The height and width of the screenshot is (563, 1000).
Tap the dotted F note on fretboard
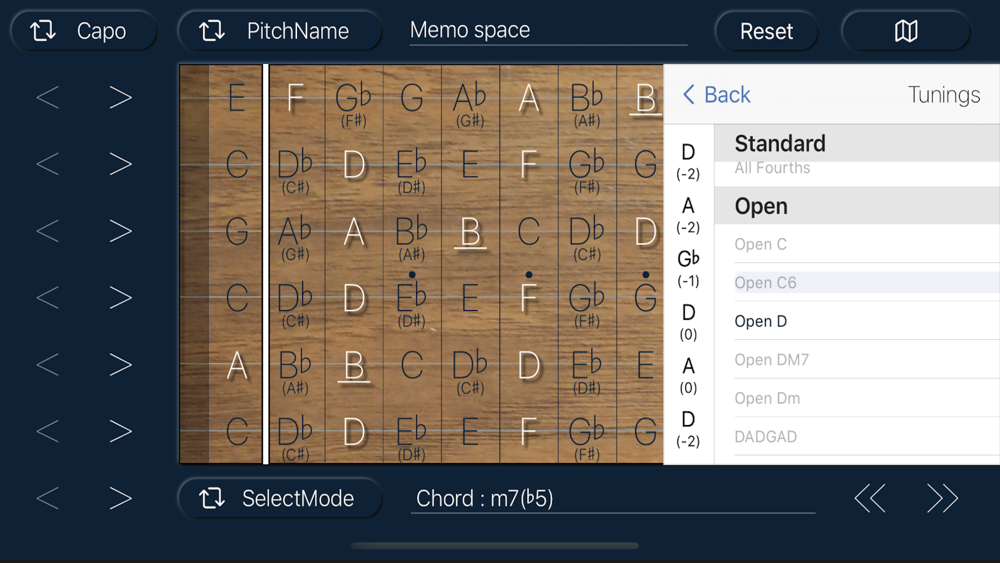pos(528,294)
